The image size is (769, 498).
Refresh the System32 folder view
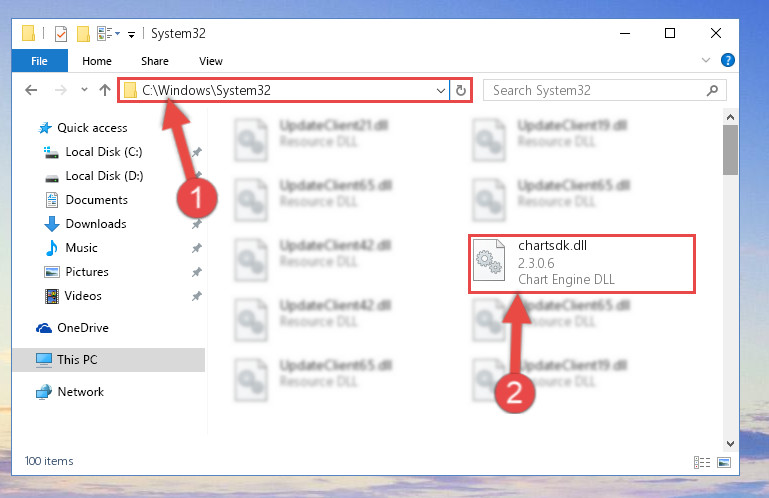461,90
